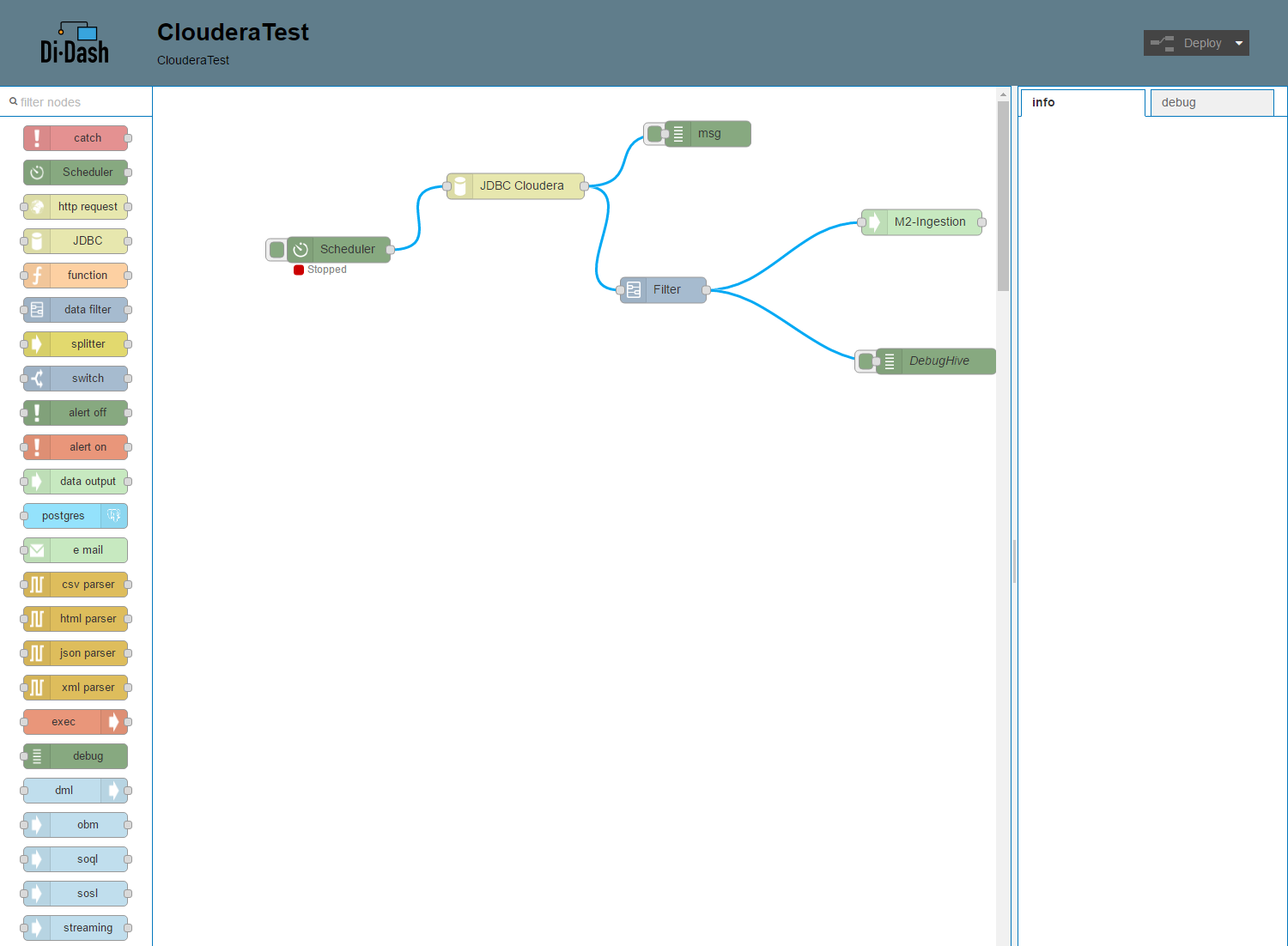Select the sosl palette node
This screenshot has width=1288, height=946.
coord(76,894)
